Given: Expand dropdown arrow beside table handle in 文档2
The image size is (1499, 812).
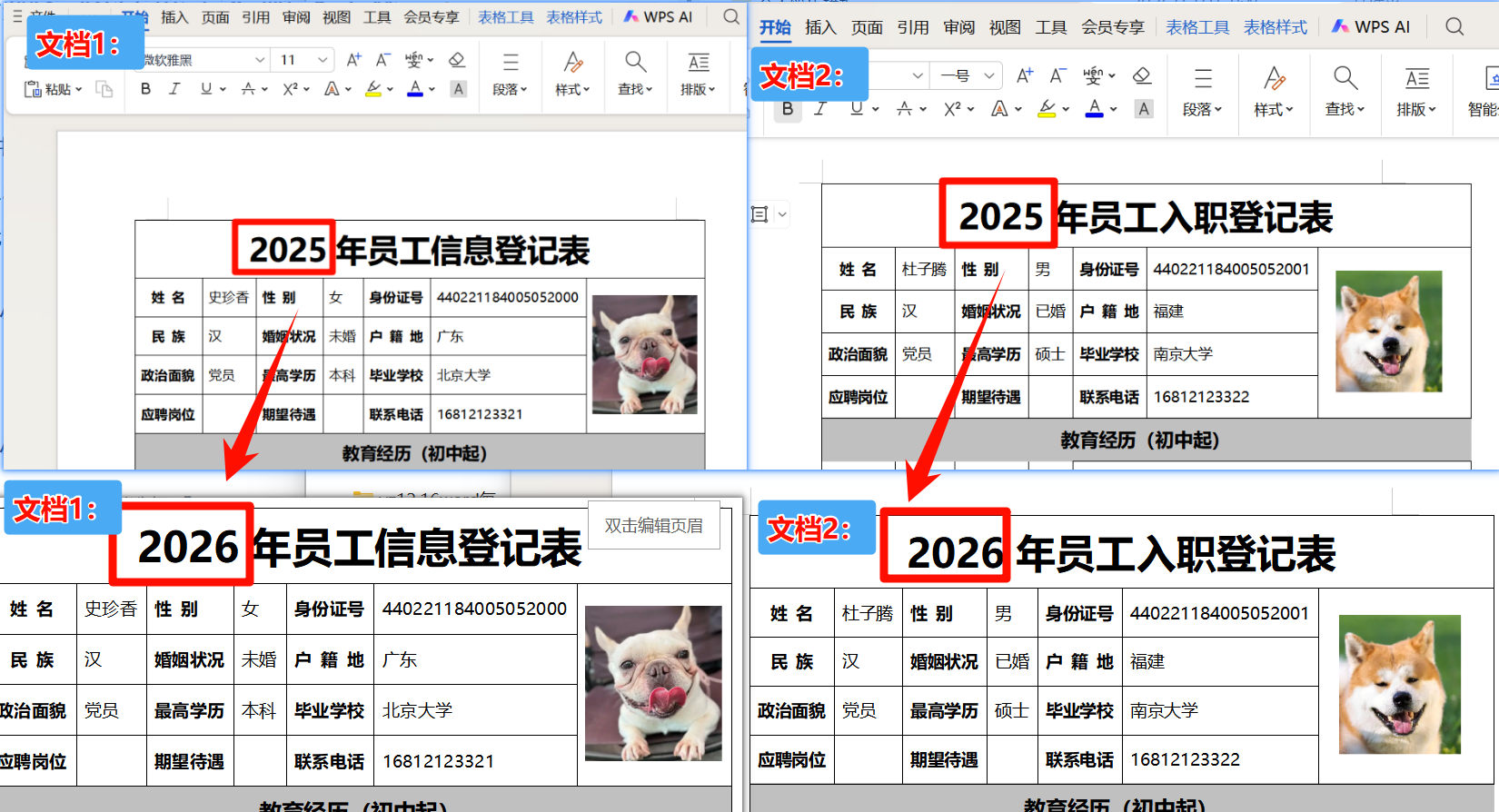Looking at the screenshot, I should (782, 215).
